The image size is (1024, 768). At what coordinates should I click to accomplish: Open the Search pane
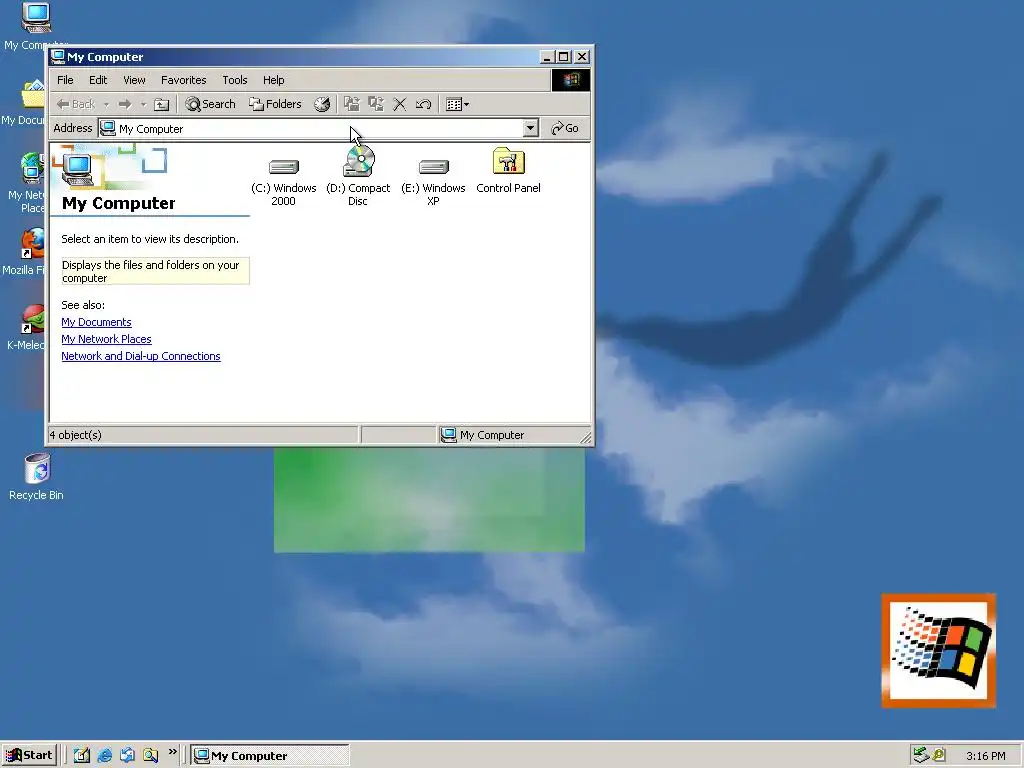pos(210,104)
